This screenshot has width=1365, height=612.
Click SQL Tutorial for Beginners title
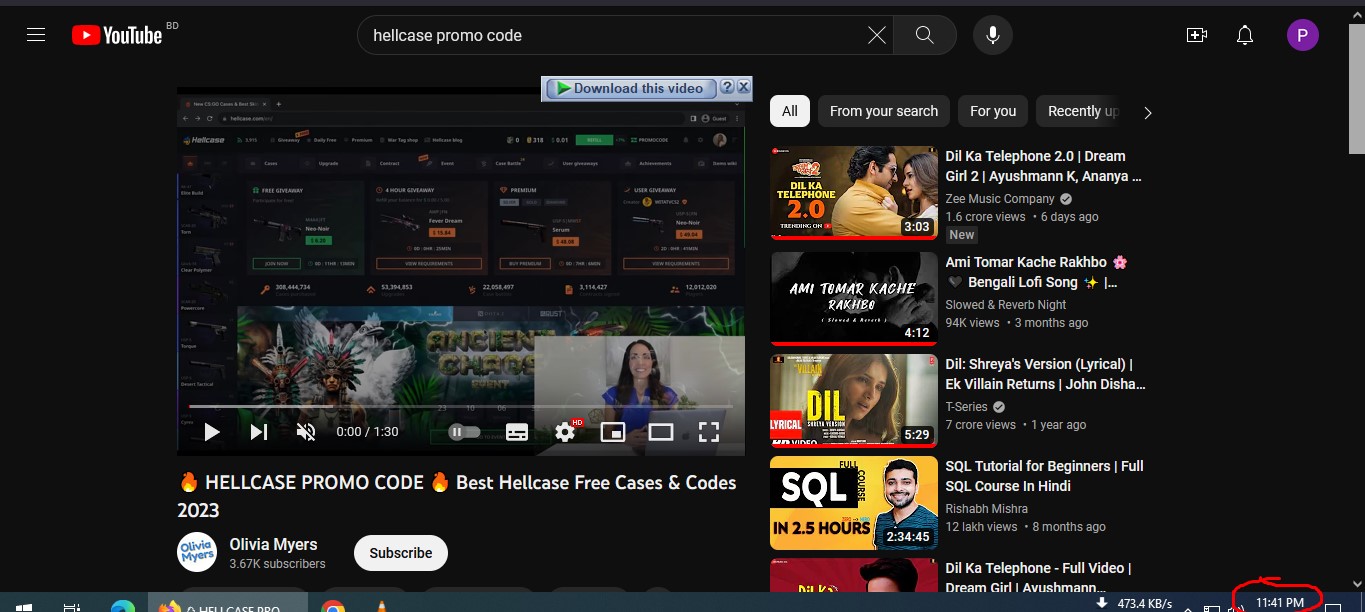click(1045, 476)
